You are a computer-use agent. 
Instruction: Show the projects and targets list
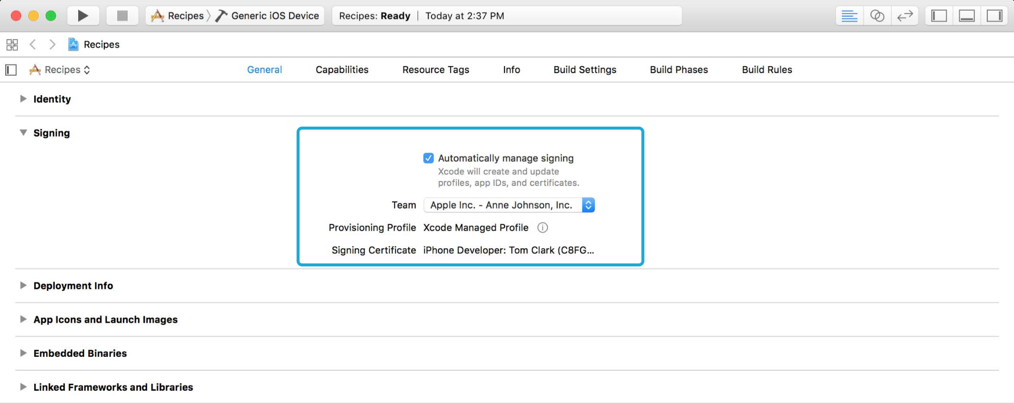11,70
